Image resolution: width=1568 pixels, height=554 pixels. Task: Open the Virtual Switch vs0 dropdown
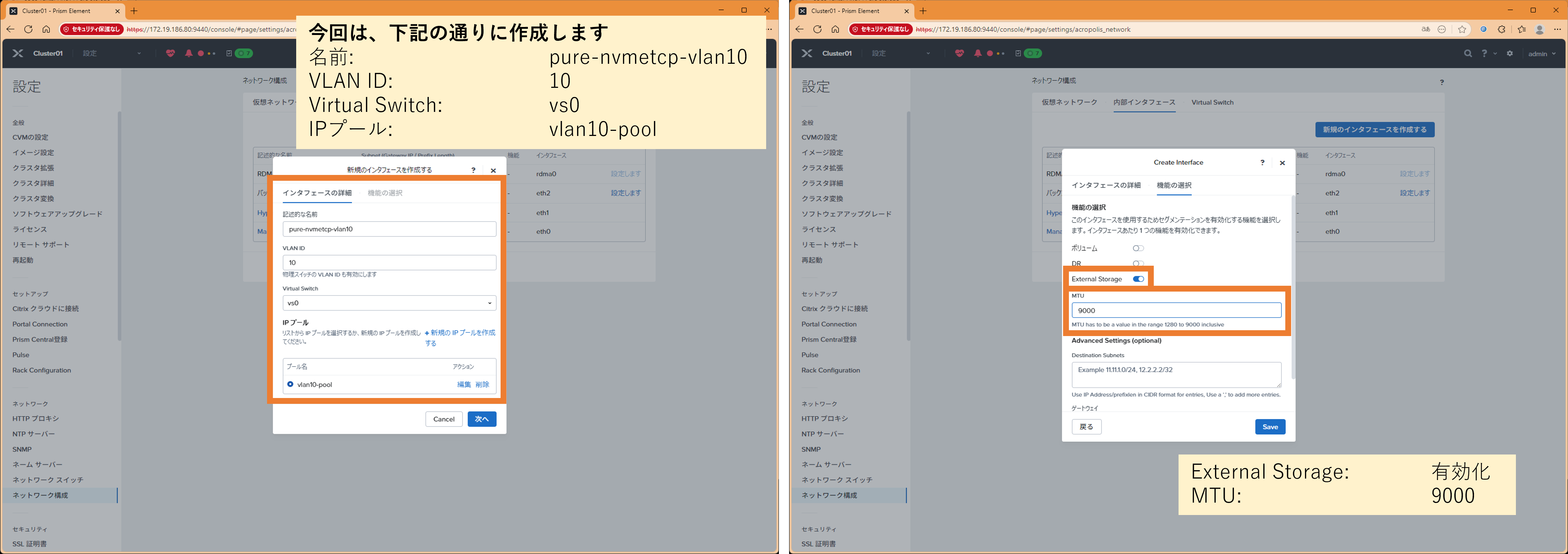pyautogui.click(x=389, y=303)
